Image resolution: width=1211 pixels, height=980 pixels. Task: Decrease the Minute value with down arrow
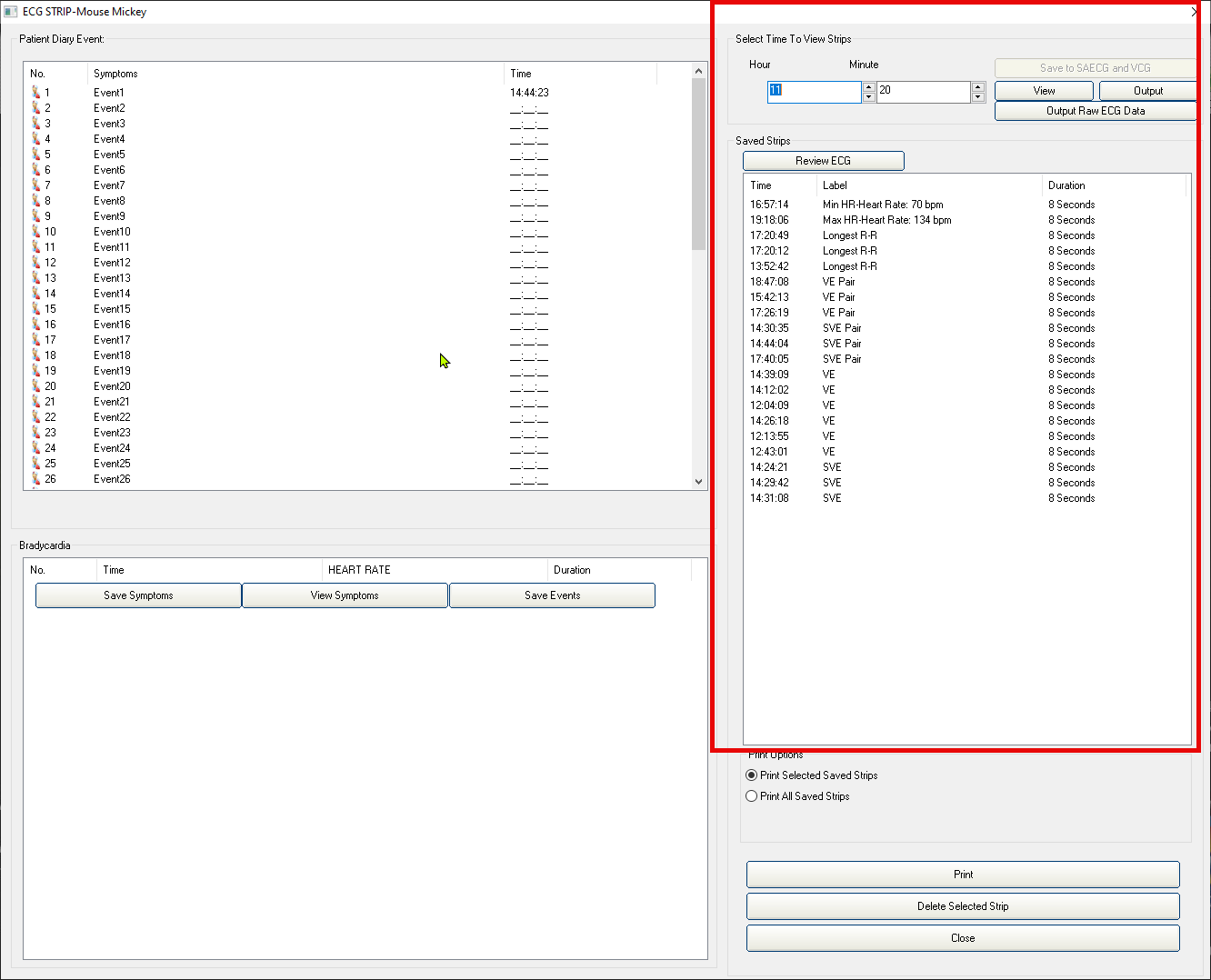click(978, 96)
